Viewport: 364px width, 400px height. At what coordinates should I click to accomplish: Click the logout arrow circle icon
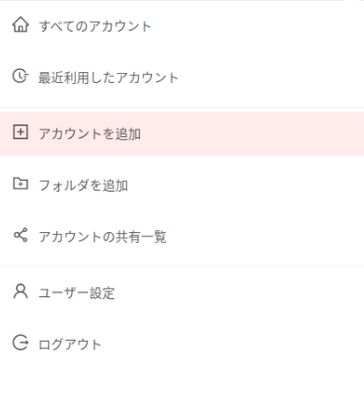[x=20, y=343]
